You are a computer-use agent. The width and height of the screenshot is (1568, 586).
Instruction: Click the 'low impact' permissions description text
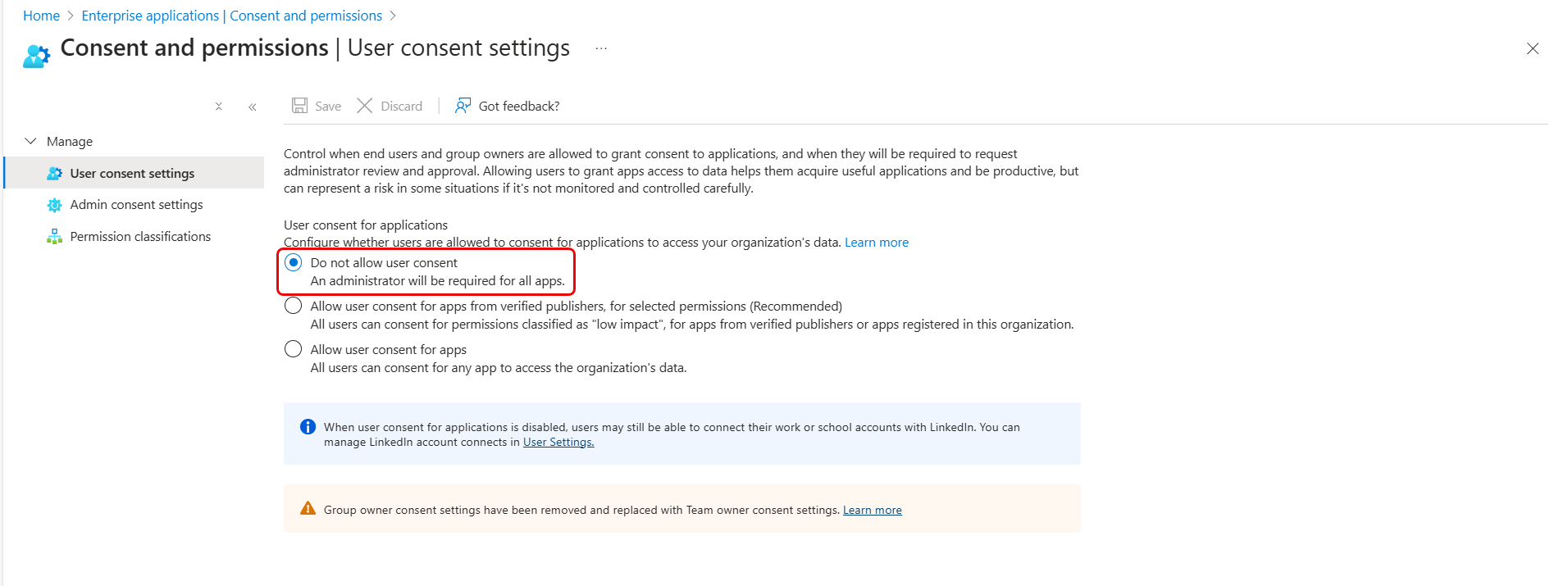692,325
